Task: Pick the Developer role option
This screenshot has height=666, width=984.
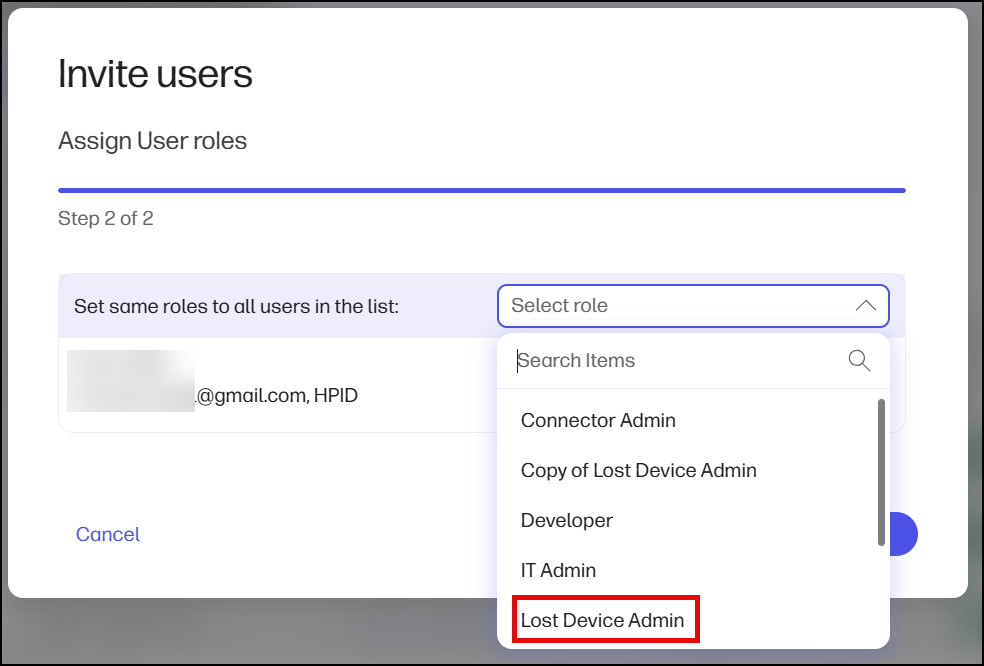Action: coord(567,520)
